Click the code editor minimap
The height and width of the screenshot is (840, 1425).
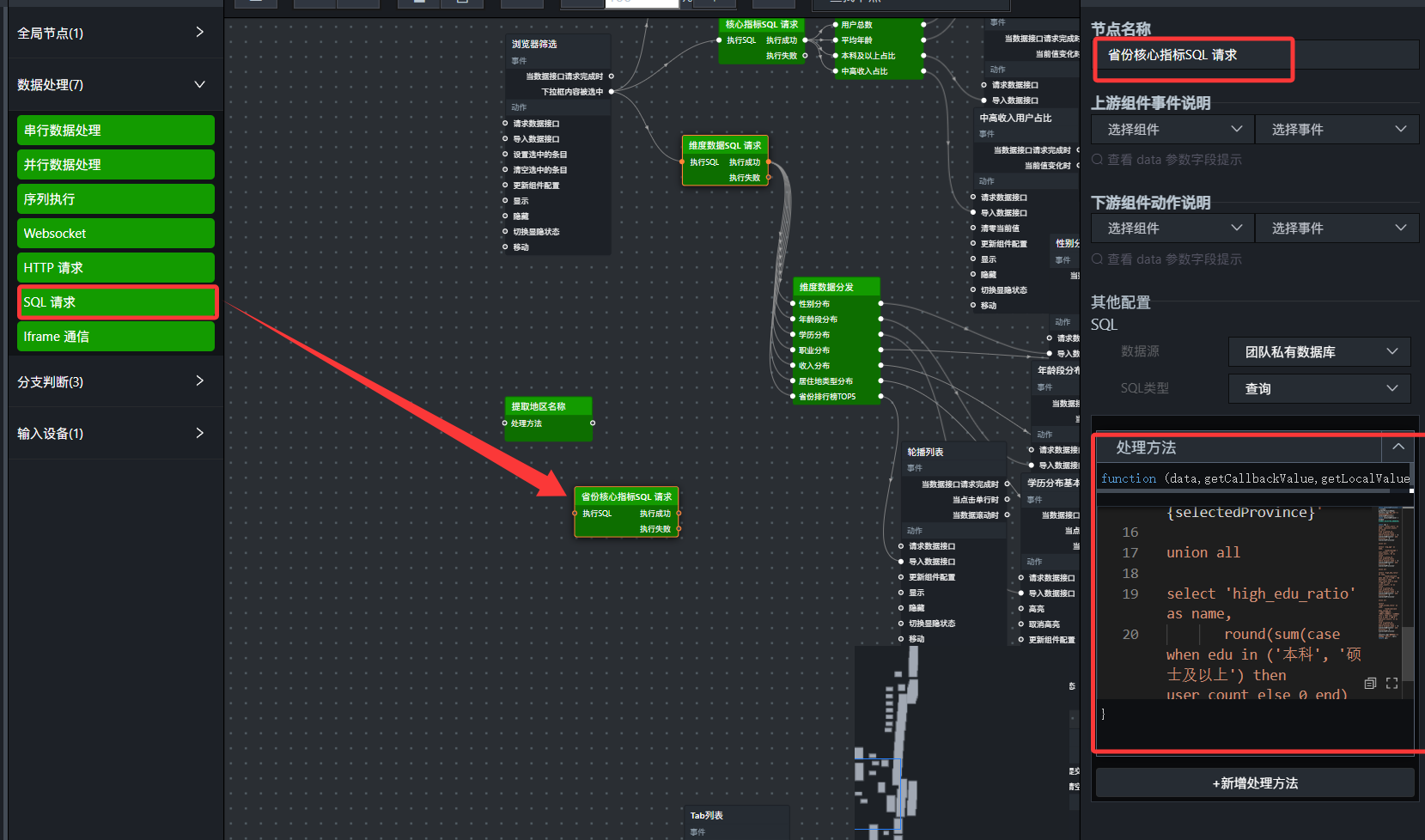click(x=1389, y=572)
